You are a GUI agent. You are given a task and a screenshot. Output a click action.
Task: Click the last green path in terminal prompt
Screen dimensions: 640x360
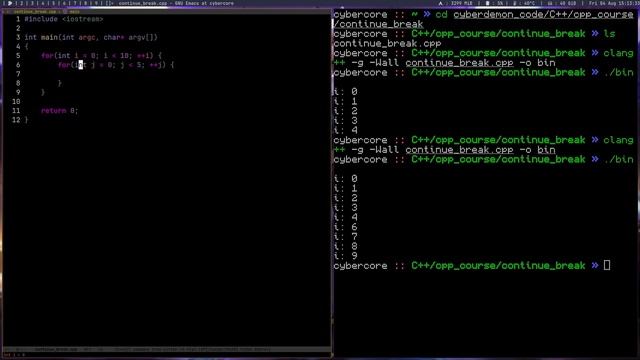coord(498,266)
